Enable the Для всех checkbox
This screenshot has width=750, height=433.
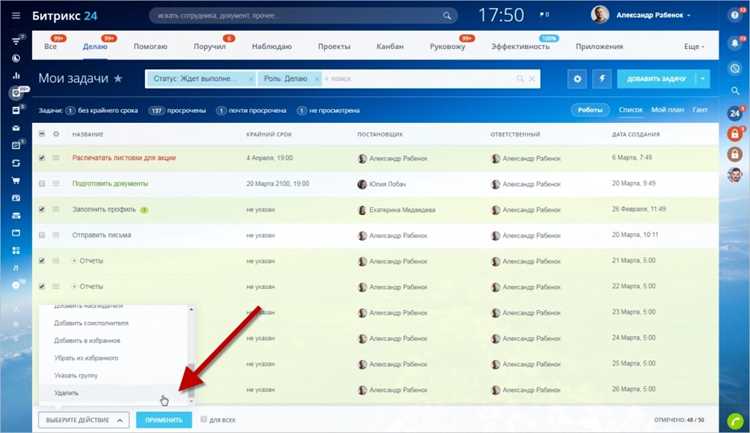pos(204,420)
